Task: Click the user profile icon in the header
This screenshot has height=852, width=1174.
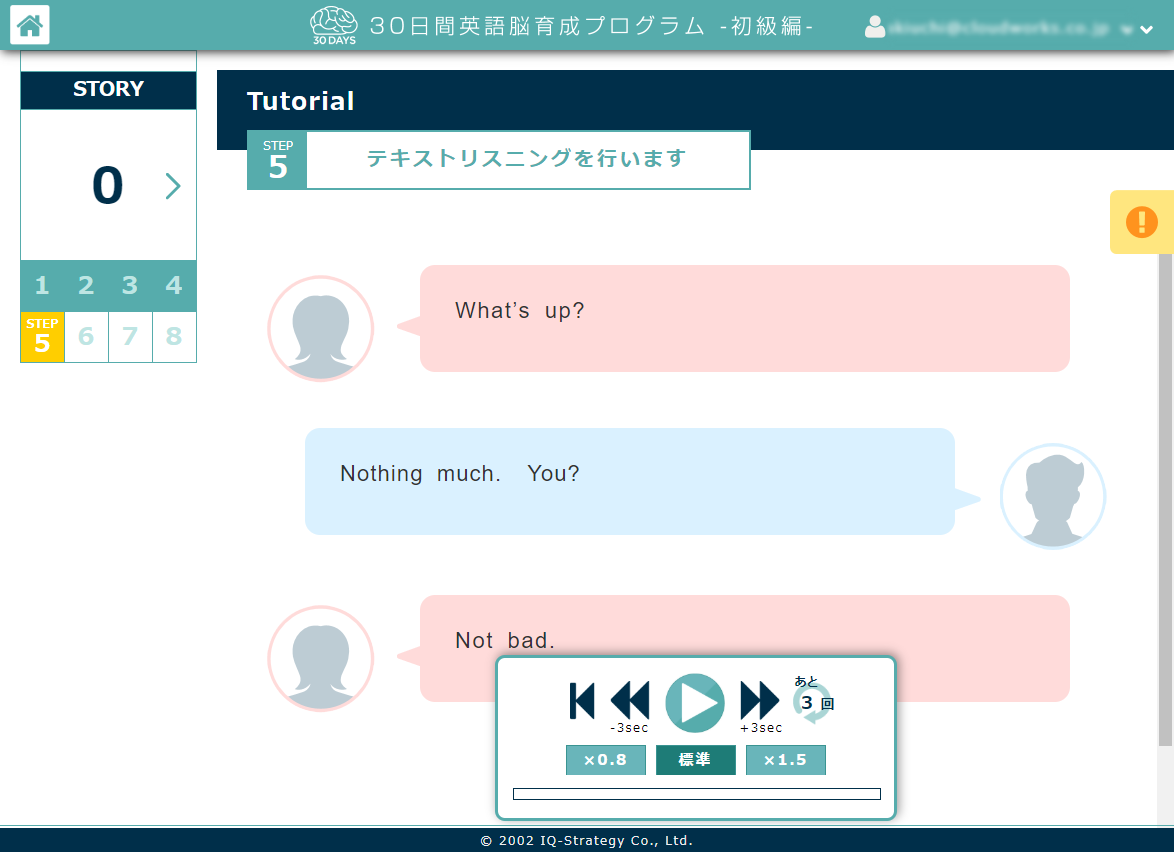Action: (873, 28)
